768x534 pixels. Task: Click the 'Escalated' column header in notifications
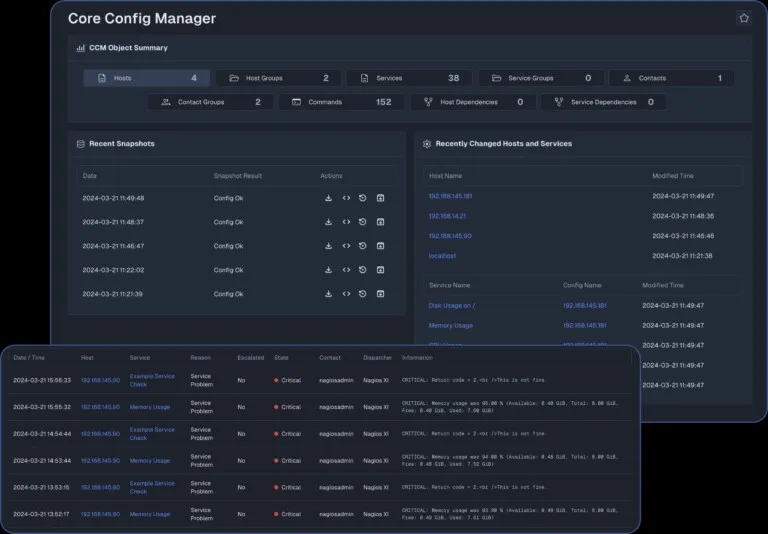point(251,358)
